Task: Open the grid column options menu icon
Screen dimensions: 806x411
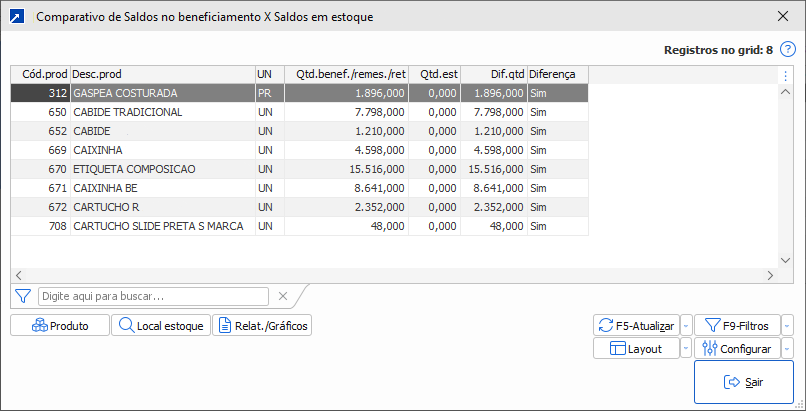Action: (786, 76)
